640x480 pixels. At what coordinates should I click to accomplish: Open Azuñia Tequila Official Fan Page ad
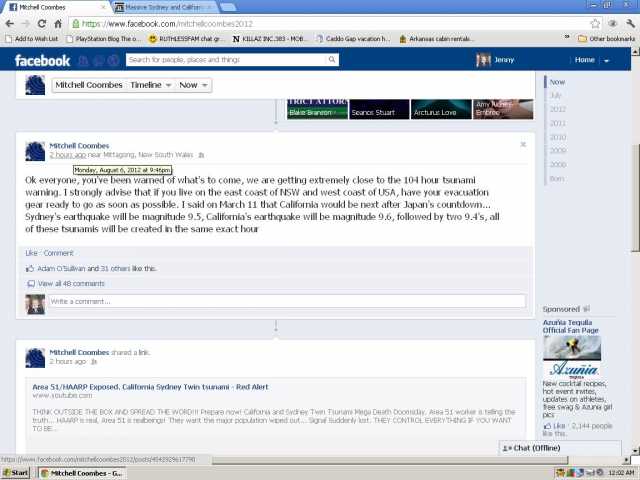(570, 327)
